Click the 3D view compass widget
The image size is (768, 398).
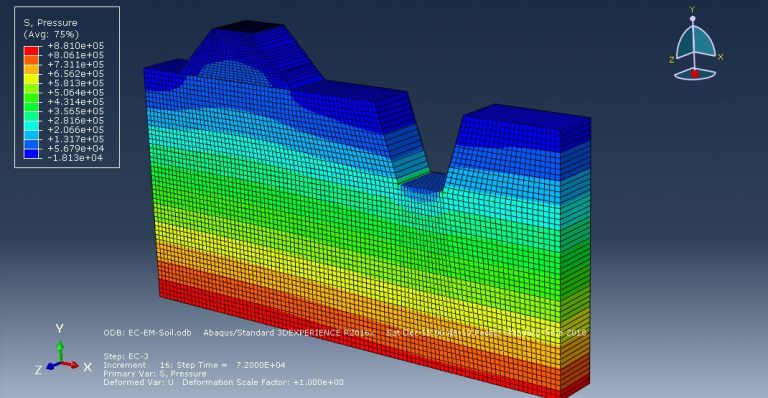click(x=695, y=44)
